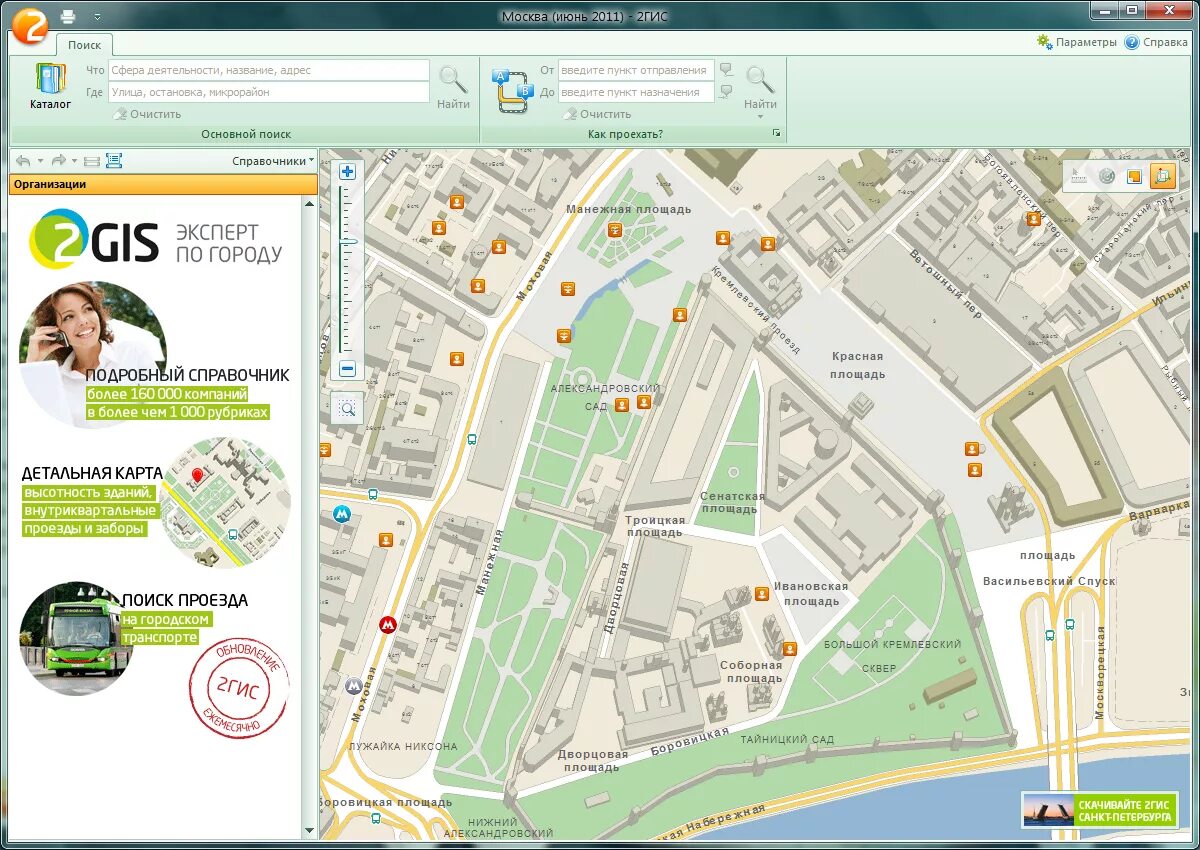Open the Как проехать dialog launcher corner
The height and width of the screenshot is (850, 1200).
coord(776,134)
